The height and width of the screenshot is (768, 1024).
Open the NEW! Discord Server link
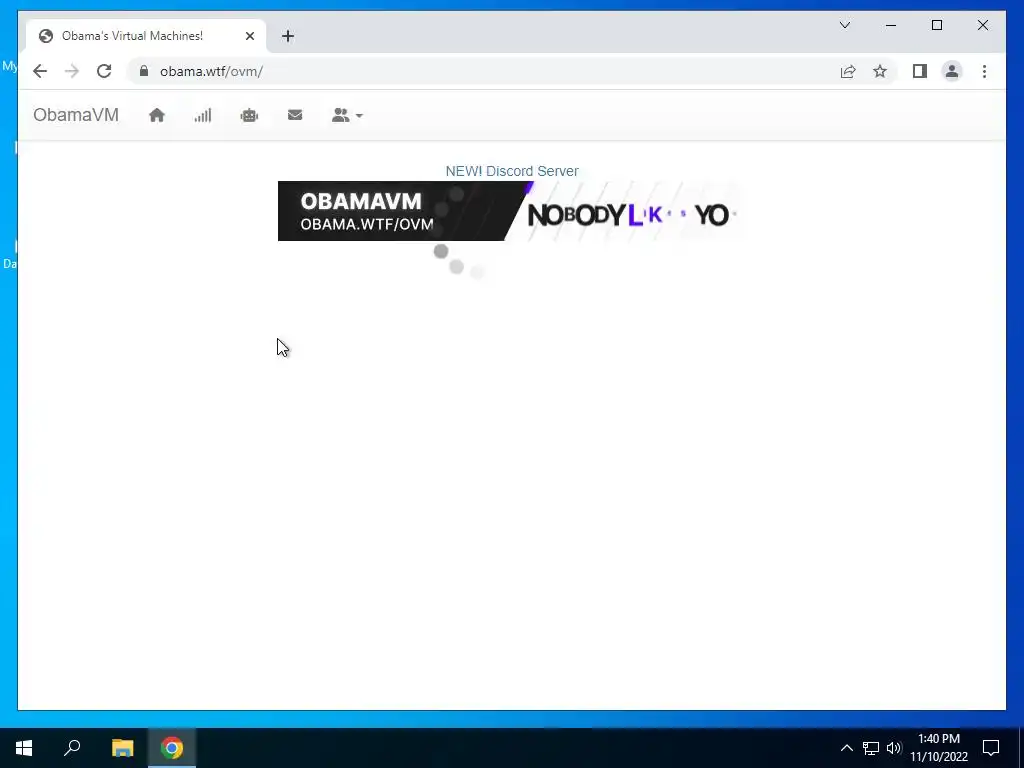(512, 171)
